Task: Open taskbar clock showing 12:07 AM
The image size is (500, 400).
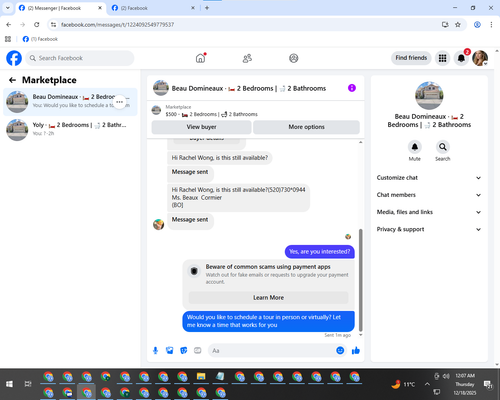Action: tap(465, 384)
